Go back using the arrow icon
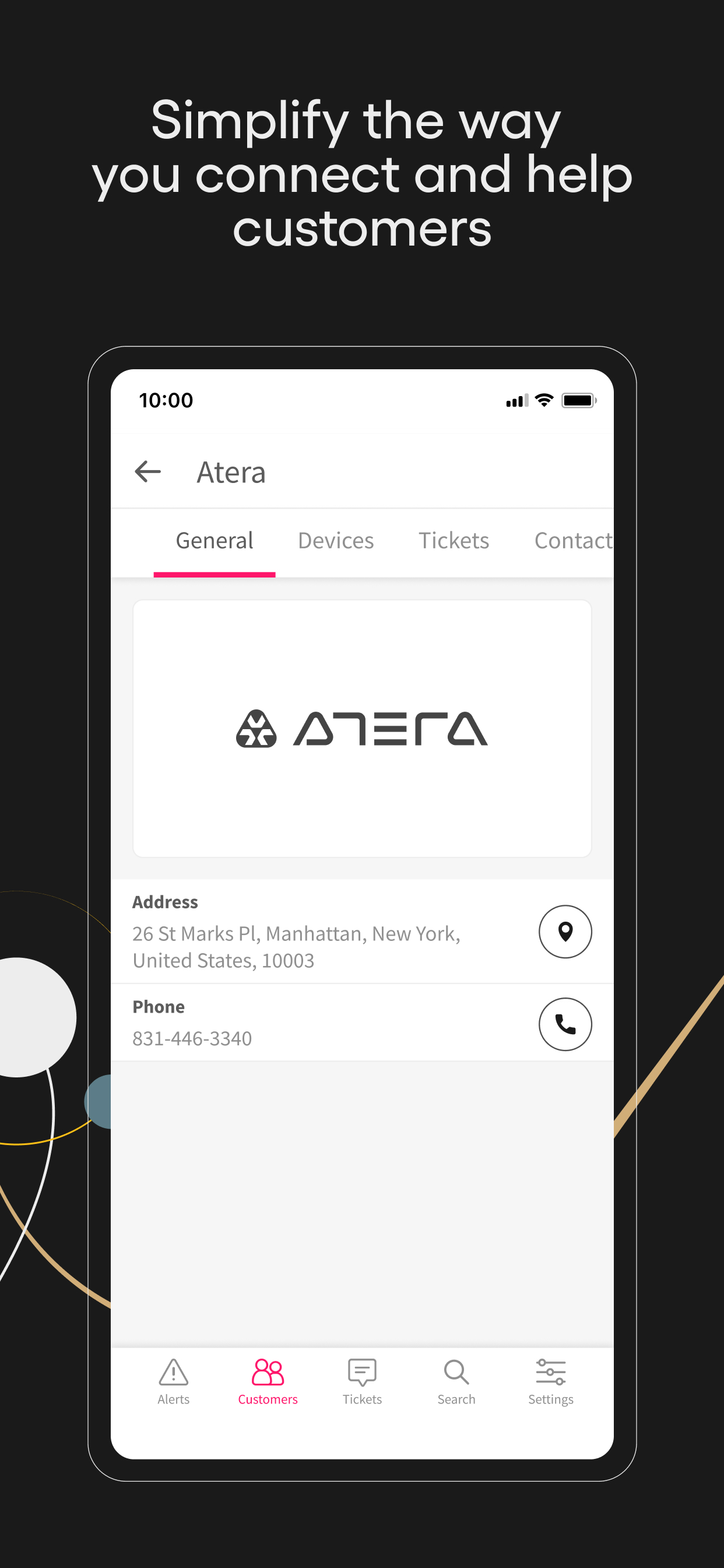 [147, 472]
